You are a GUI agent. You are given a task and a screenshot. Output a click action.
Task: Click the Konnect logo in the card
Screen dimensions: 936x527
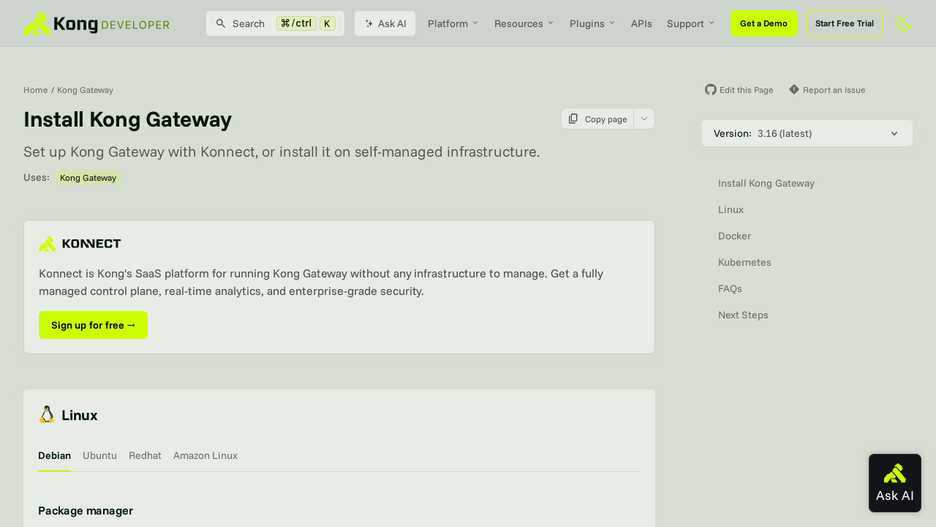[80, 244]
